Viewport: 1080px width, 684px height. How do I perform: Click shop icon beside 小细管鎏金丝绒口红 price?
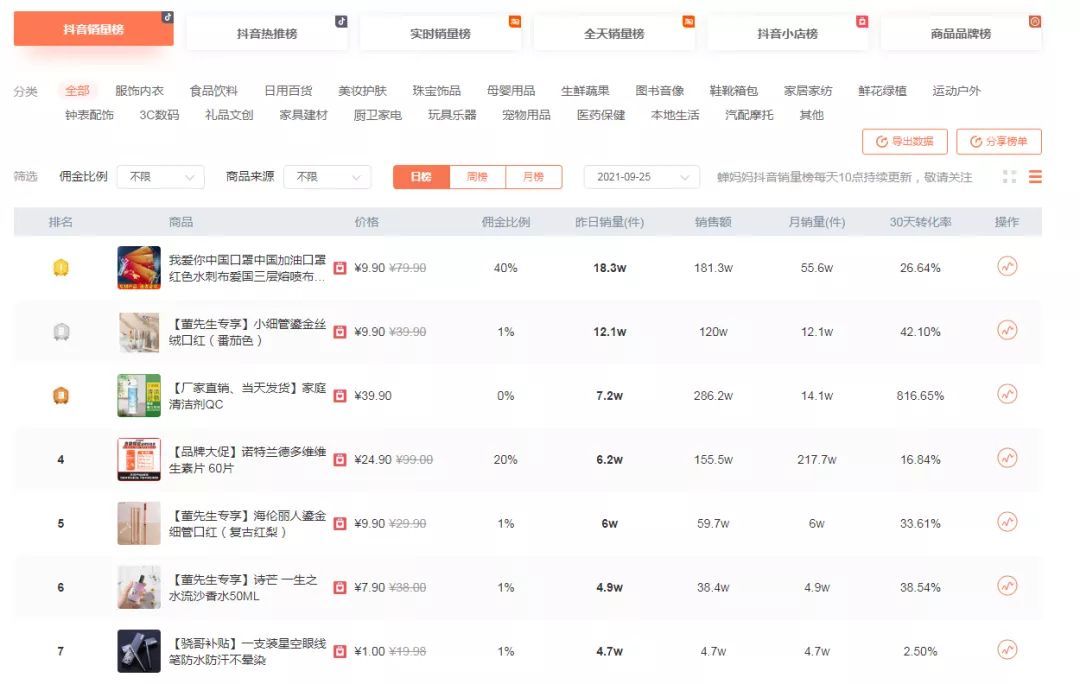(x=340, y=332)
